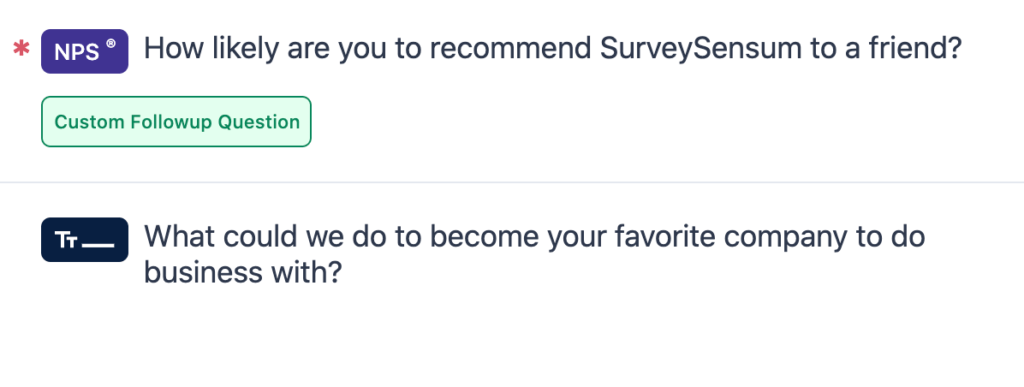Select the 'What could we do' question text

tap(534, 255)
